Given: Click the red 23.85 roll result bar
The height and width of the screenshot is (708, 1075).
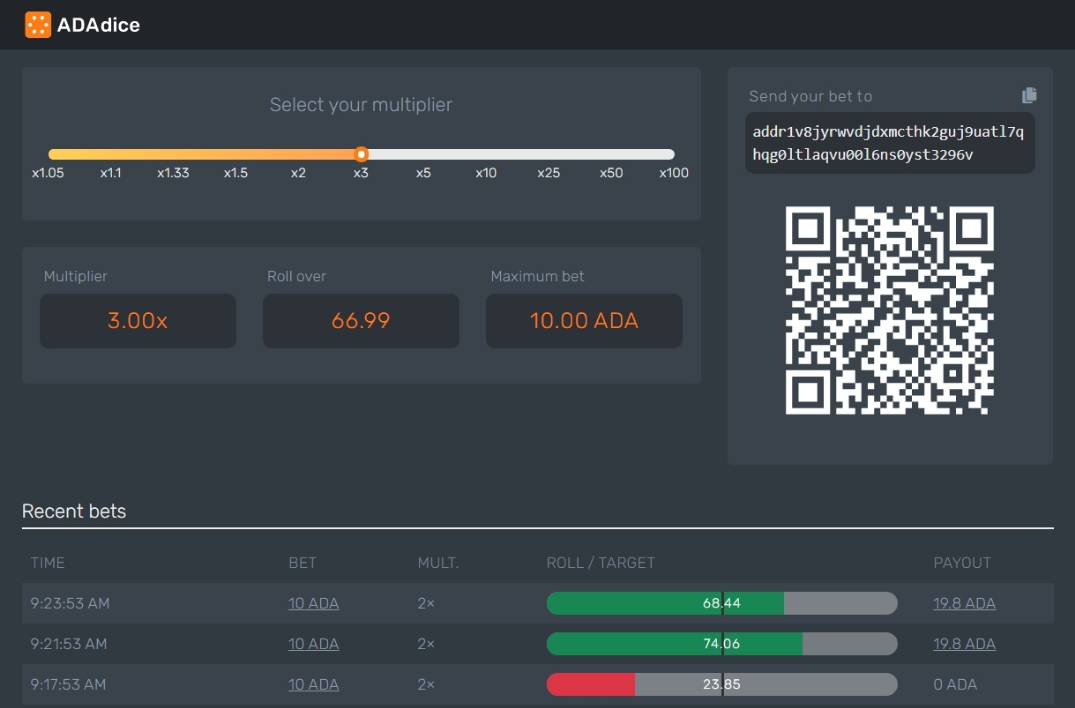Looking at the screenshot, I should pos(722,684).
